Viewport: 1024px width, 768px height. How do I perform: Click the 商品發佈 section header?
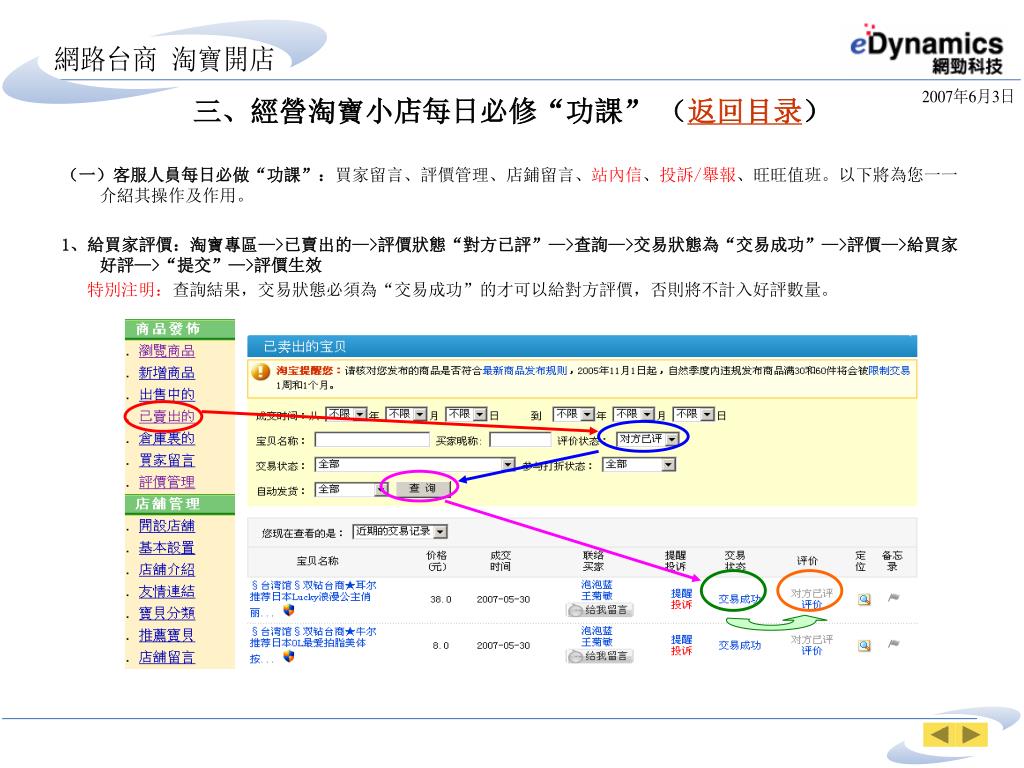180,329
